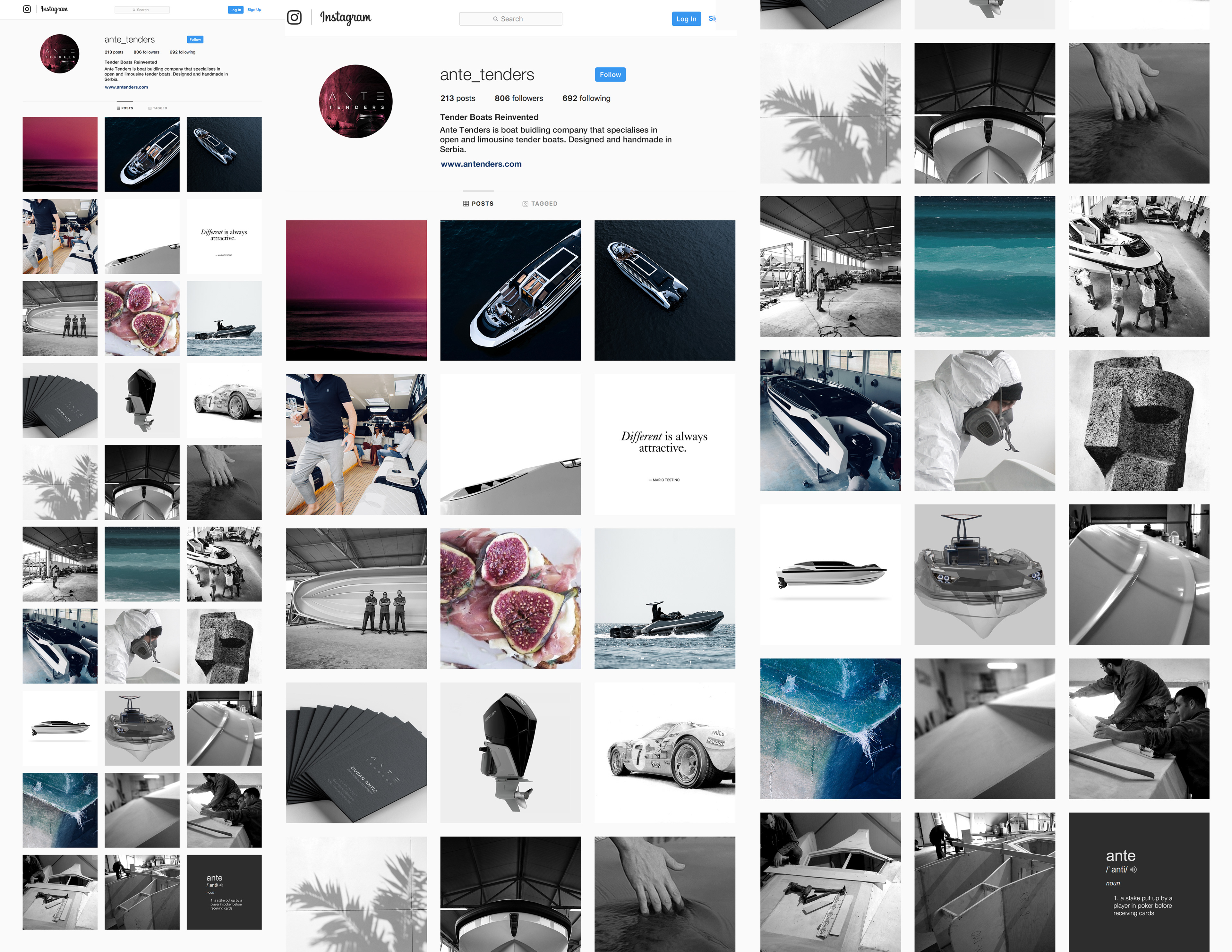Viewport: 1232px width, 952px height.
Task: Open the 'ante' definition post in the small left grid
Action: pyautogui.click(x=225, y=892)
